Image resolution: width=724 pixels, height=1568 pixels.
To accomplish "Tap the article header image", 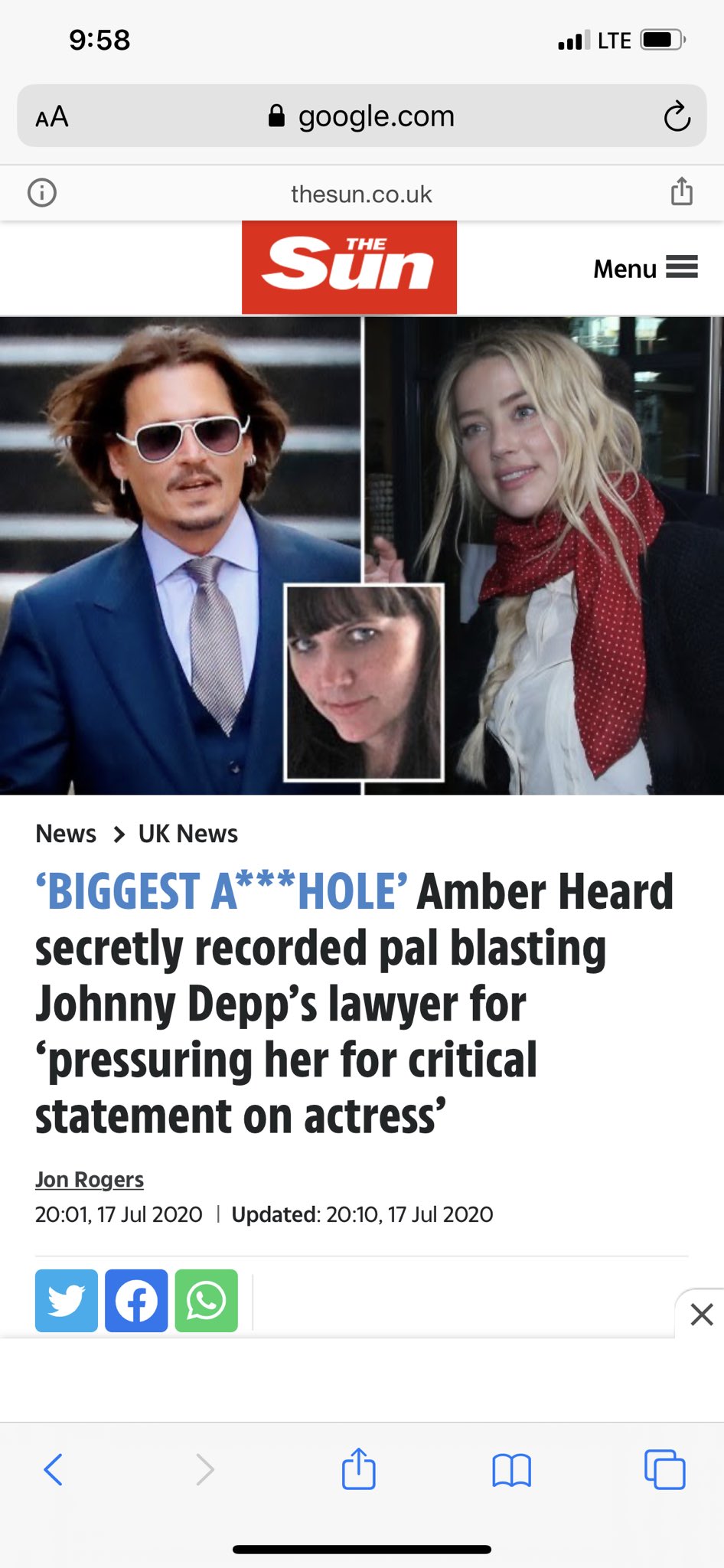I will pyautogui.click(x=362, y=555).
